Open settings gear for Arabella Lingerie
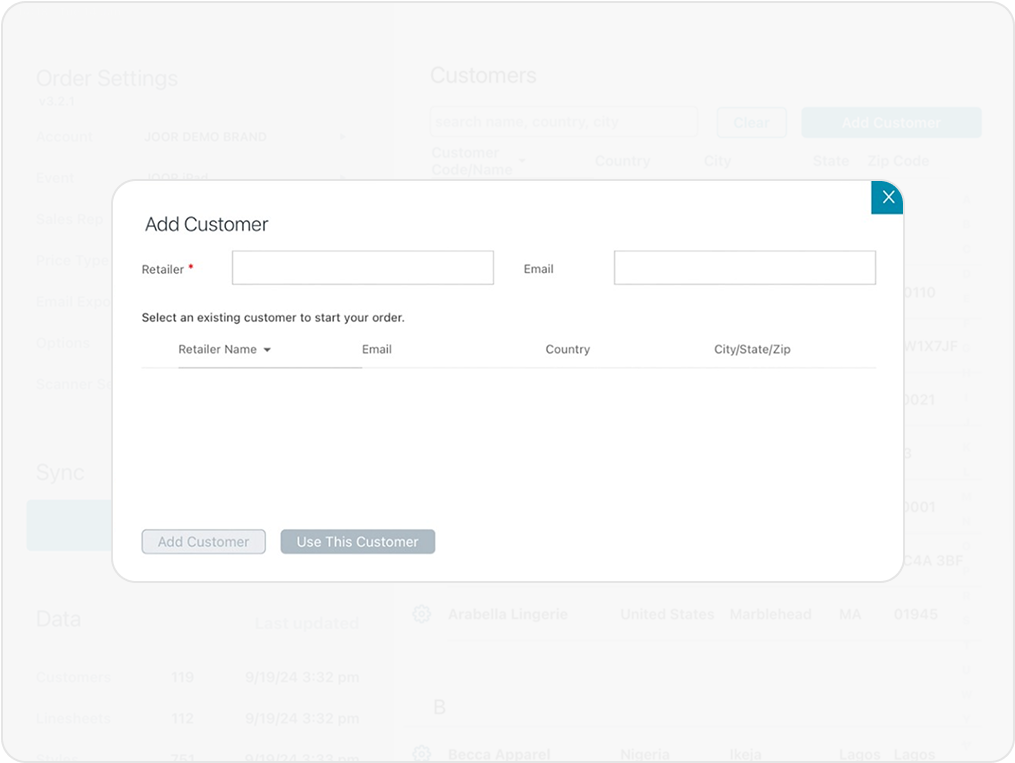The width and height of the screenshot is (1015, 763). coord(422,614)
